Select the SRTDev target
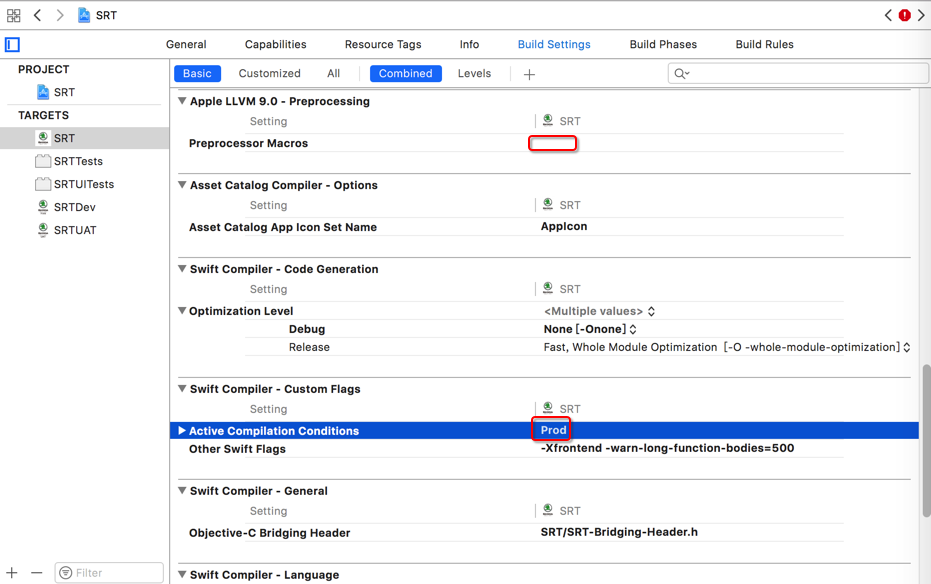 pos(74,207)
